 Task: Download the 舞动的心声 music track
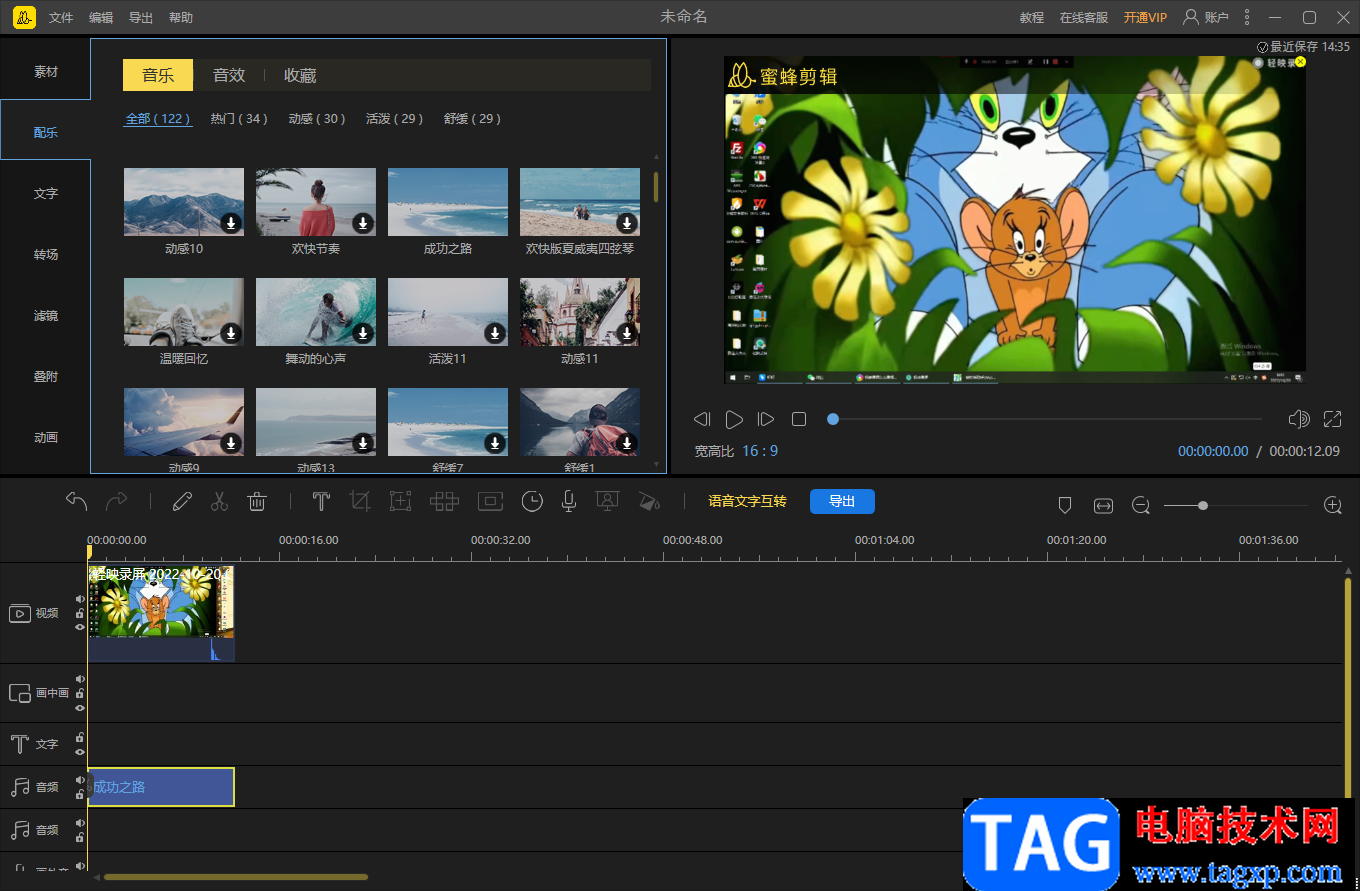[x=363, y=333]
